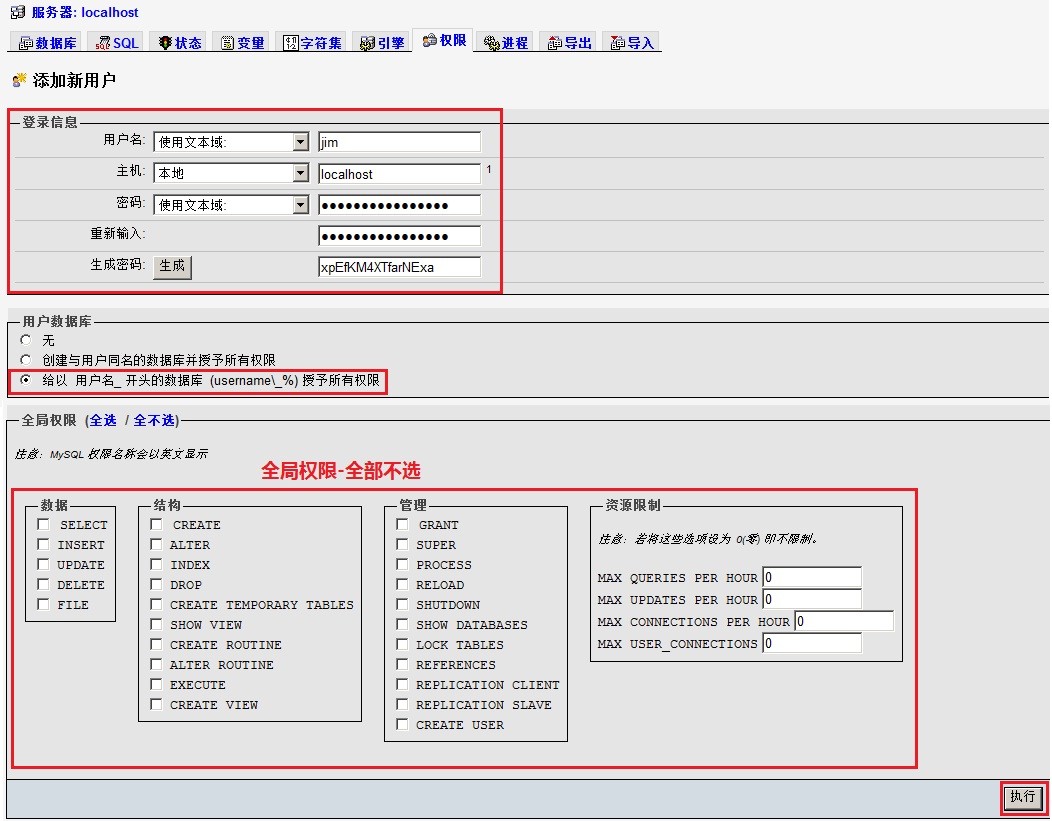Switch to the 导入 tab

point(632,43)
